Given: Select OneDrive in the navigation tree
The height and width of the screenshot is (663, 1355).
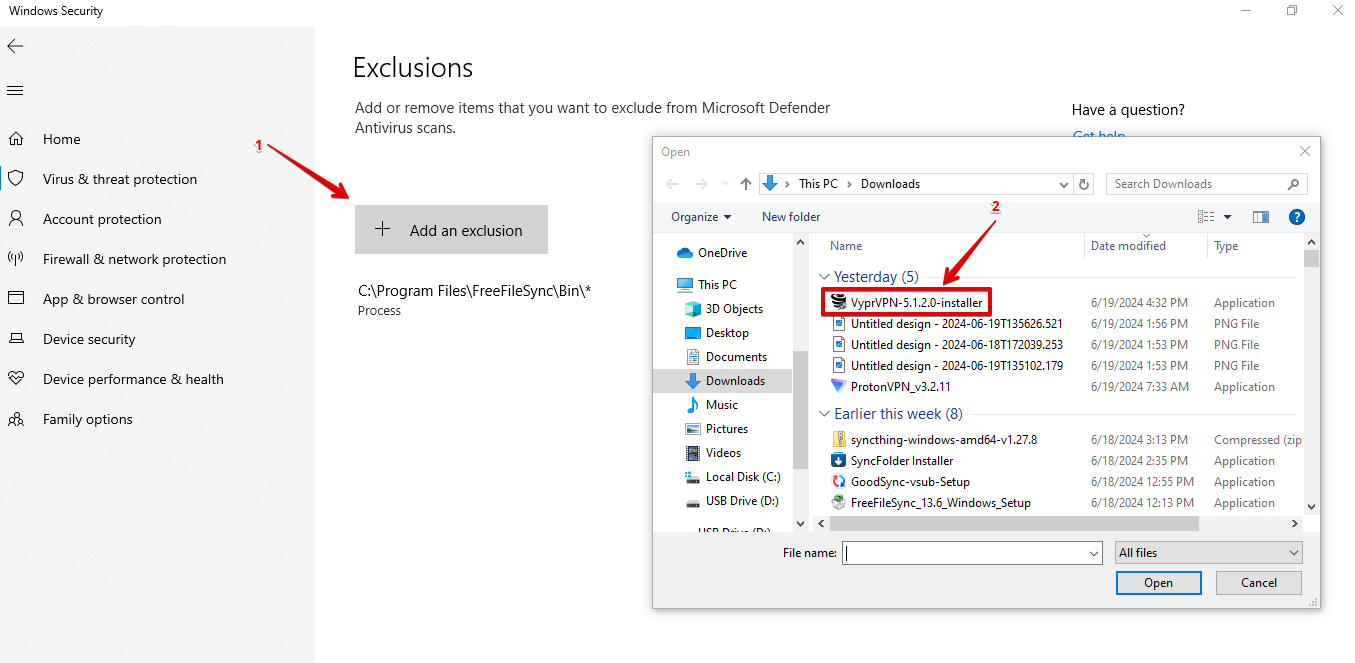Looking at the screenshot, I should [712, 253].
